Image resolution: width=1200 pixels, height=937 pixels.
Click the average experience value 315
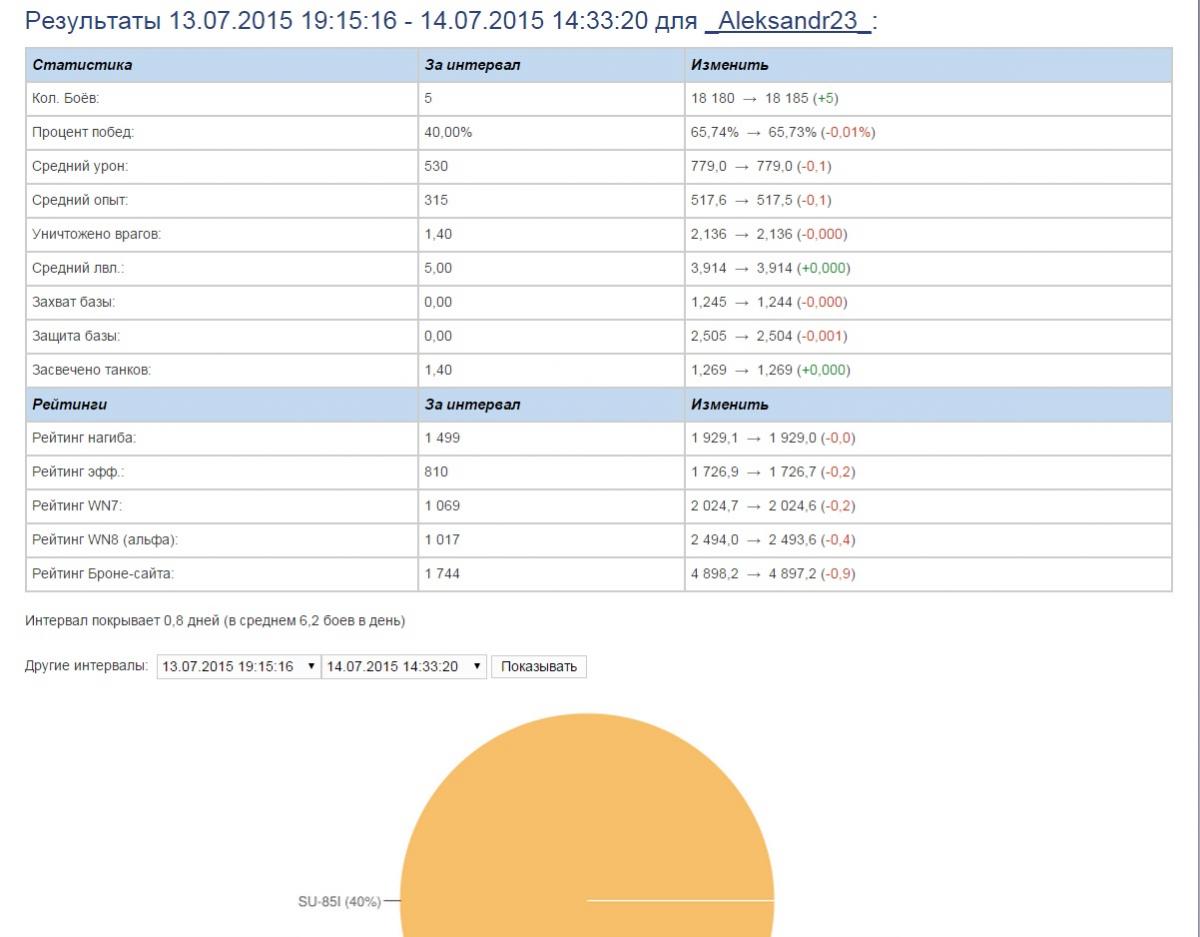point(436,200)
